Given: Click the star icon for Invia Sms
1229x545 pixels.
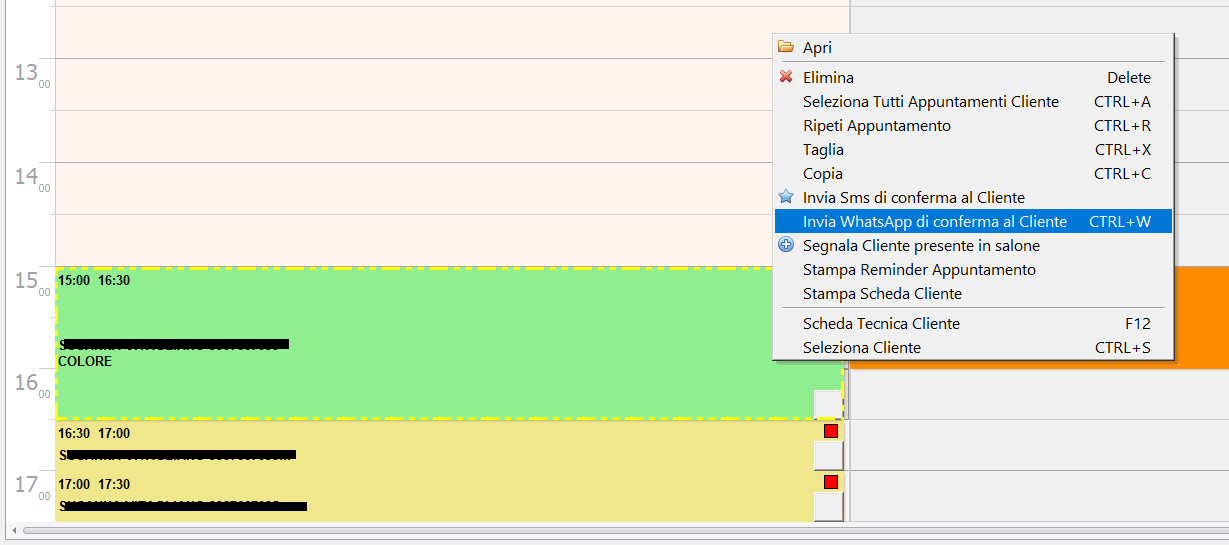Looking at the screenshot, I should pos(786,197).
